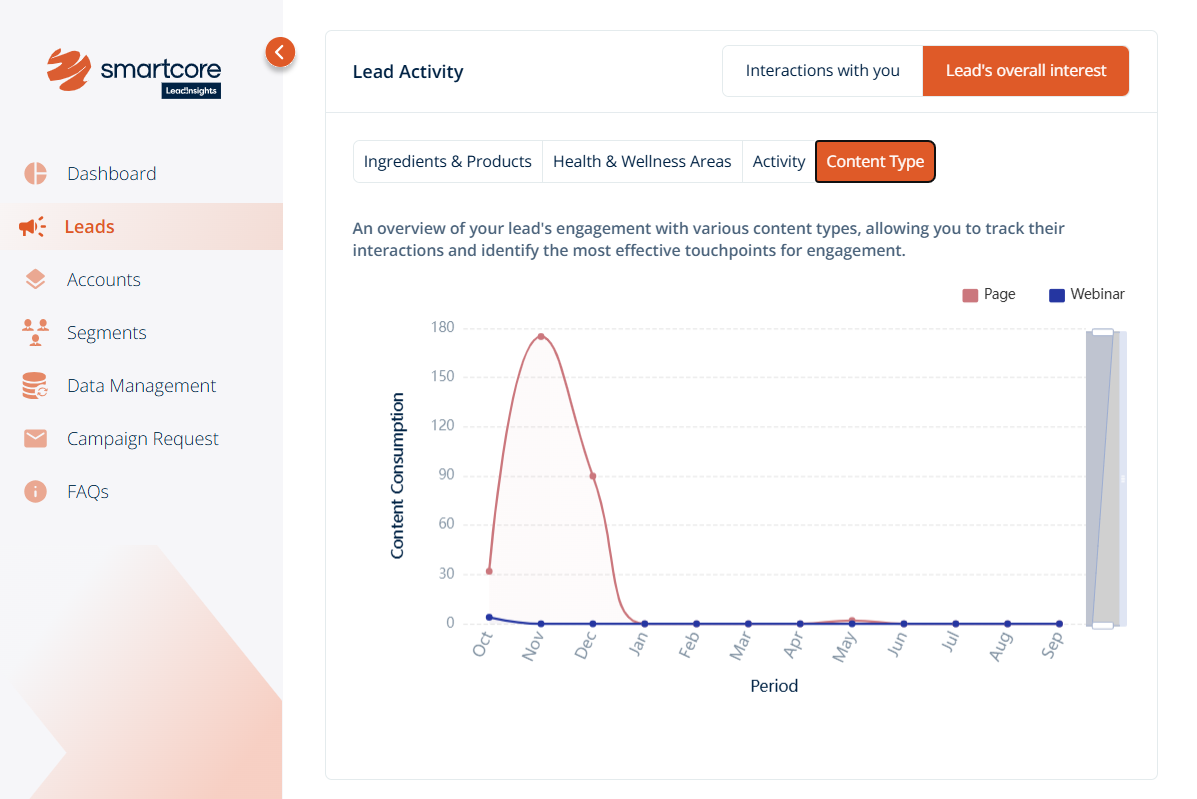This screenshot has height=799, width=1197.
Task: Open the Health & Wellness Areas tab
Action: 641,162
